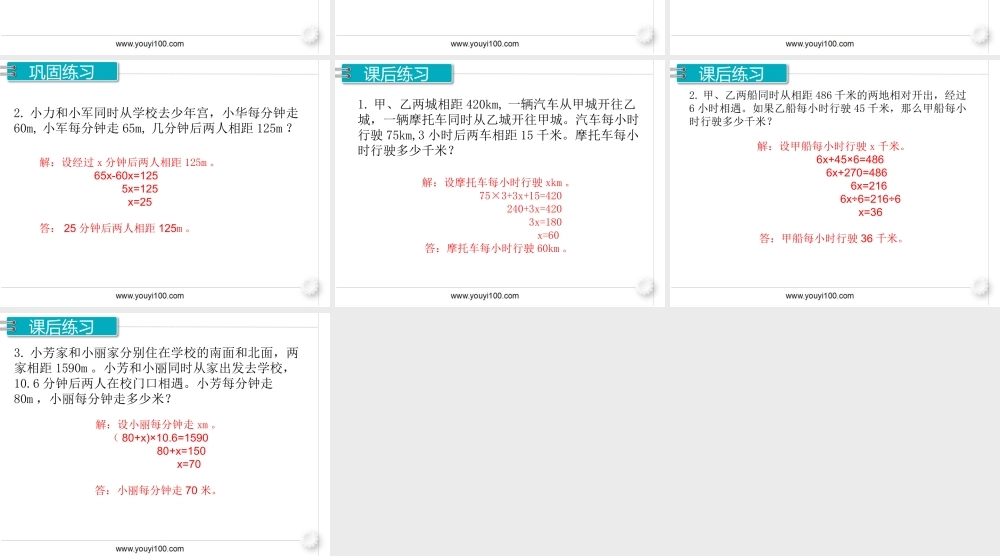Open youyi100.com link under 小力和小军 problem
Viewport: 1000px width, 556px height.
pyautogui.click(x=150, y=296)
